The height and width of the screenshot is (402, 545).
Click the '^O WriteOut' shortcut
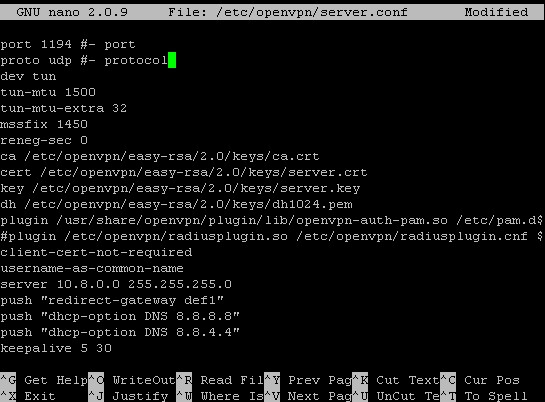(132, 380)
